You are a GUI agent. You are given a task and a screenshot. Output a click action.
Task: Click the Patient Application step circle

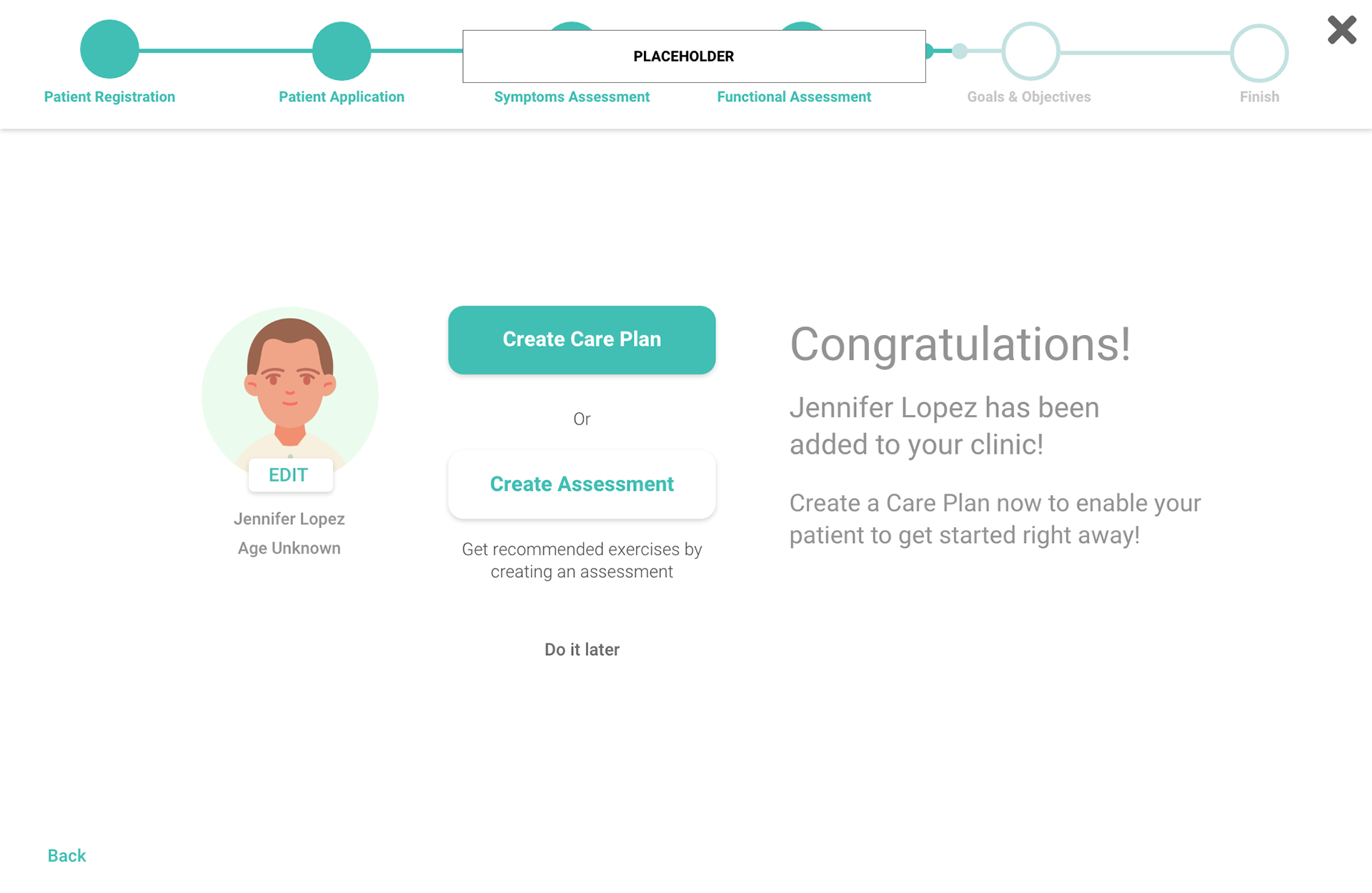tap(342, 51)
